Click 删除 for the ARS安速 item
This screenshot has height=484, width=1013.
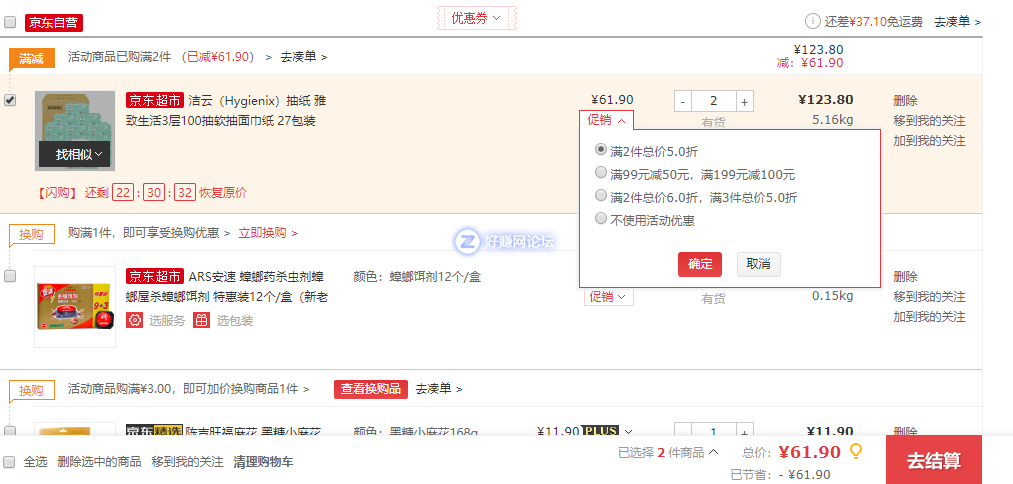pyautogui.click(x=905, y=277)
